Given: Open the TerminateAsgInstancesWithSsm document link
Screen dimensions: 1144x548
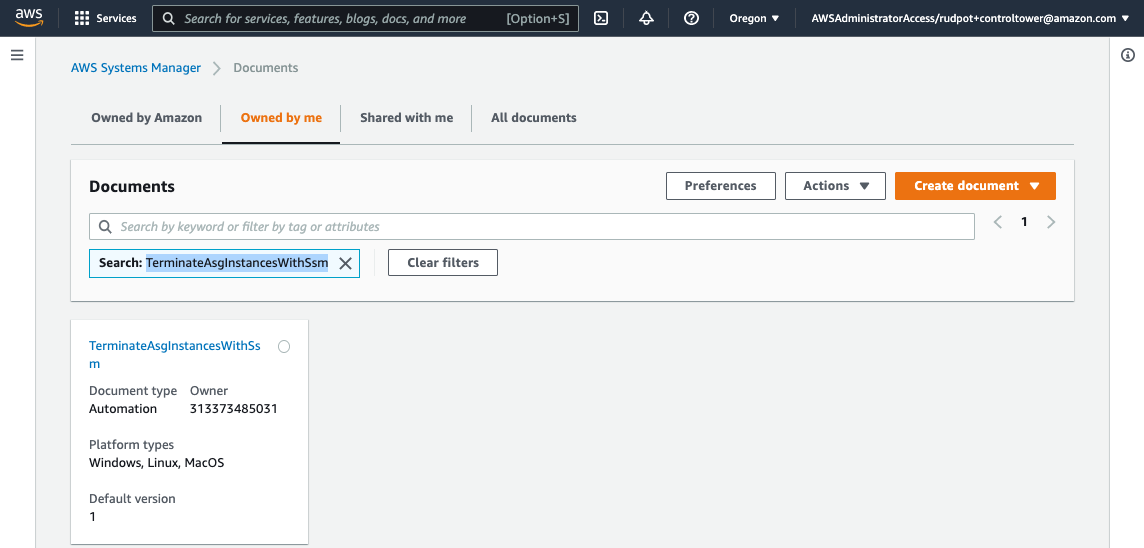Looking at the screenshot, I should pos(175,355).
